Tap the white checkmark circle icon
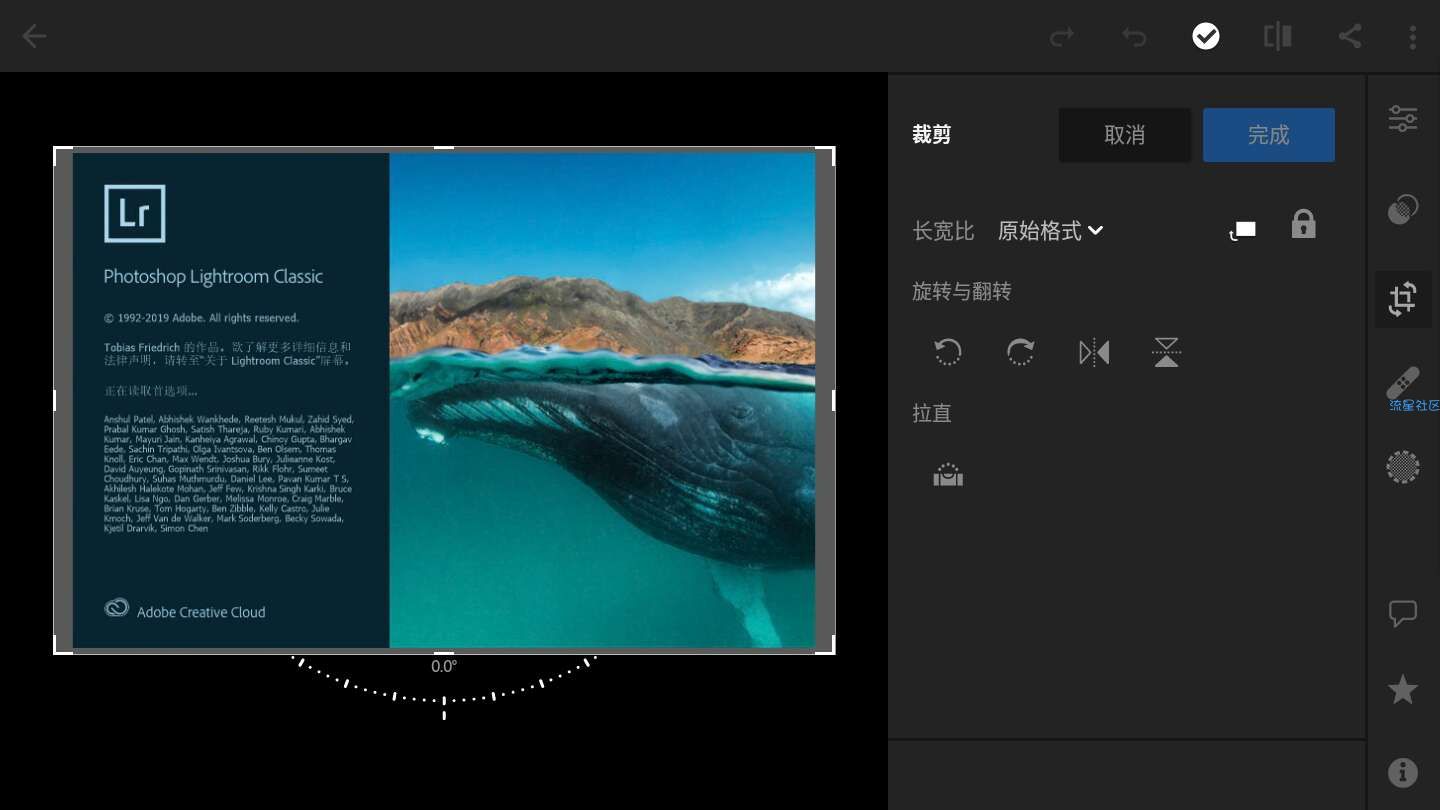Image resolution: width=1440 pixels, height=810 pixels. pyautogui.click(x=1206, y=37)
